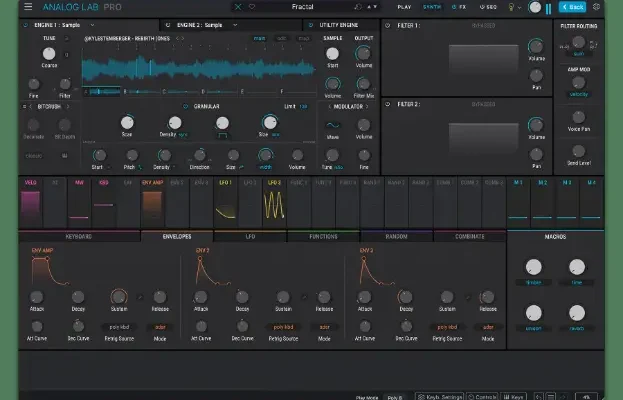Toggle the Modulator section power switch
This screenshot has width=623, height=400.
click(x=331, y=105)
